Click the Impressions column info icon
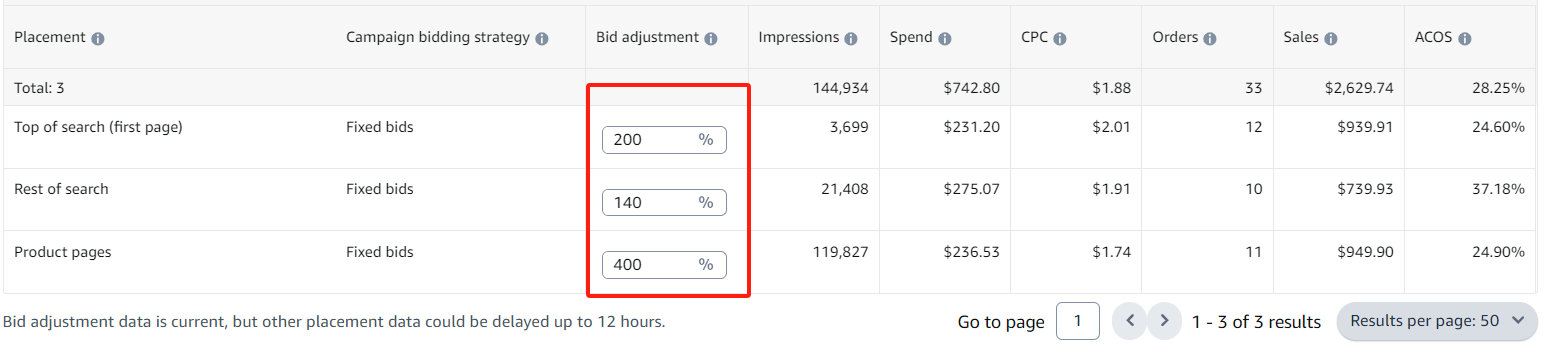This screenshot has height=361, width=1547. click(x=851, y=39)
